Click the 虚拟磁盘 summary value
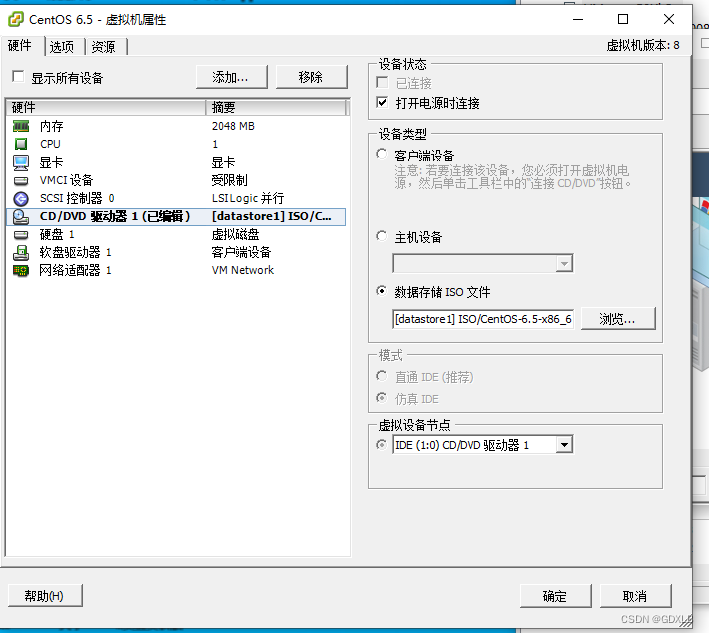Viewport: 709px width, 633px height. pos(235,234)
